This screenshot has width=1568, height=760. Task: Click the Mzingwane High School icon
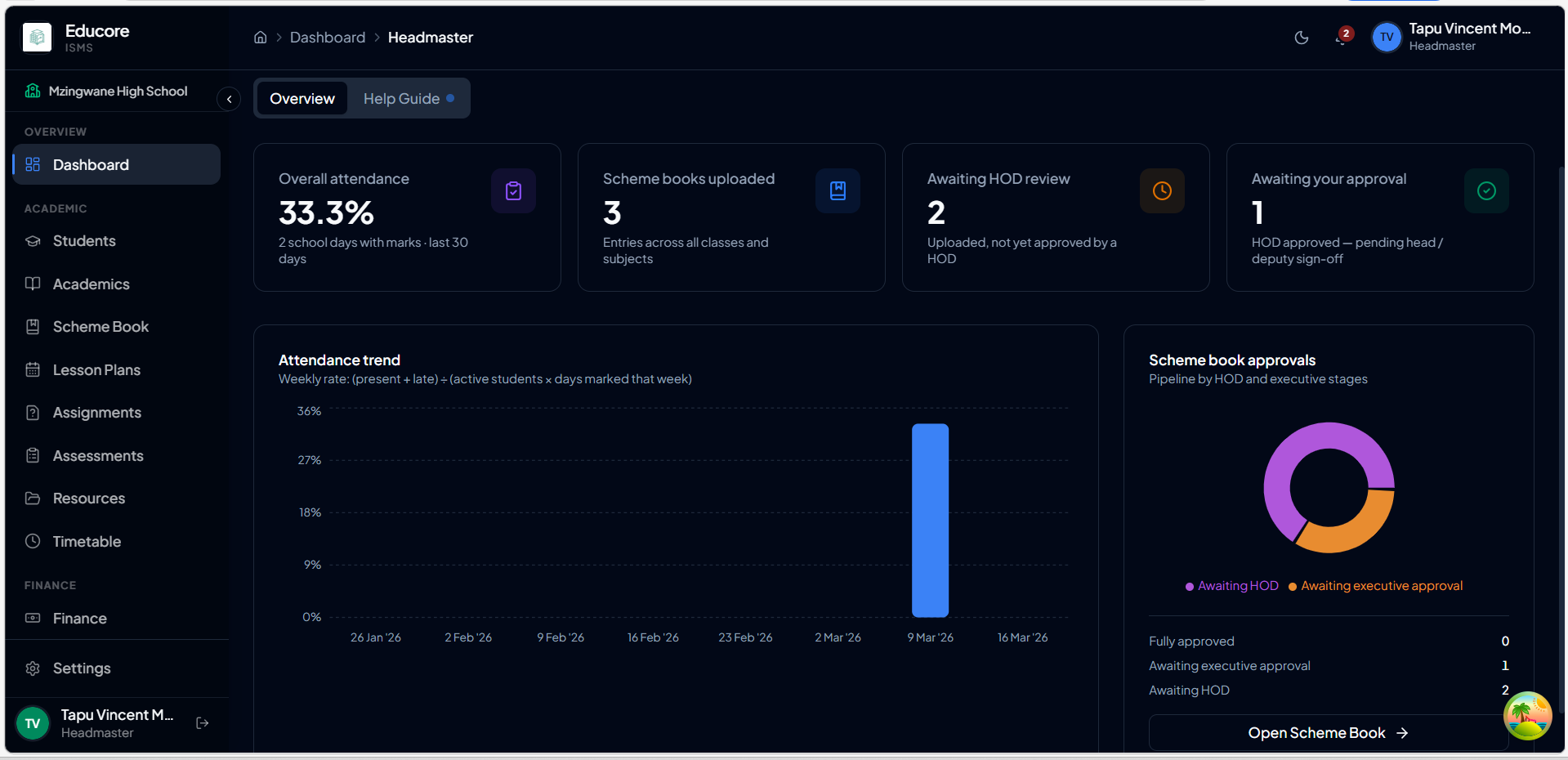(x=33, y=91)
